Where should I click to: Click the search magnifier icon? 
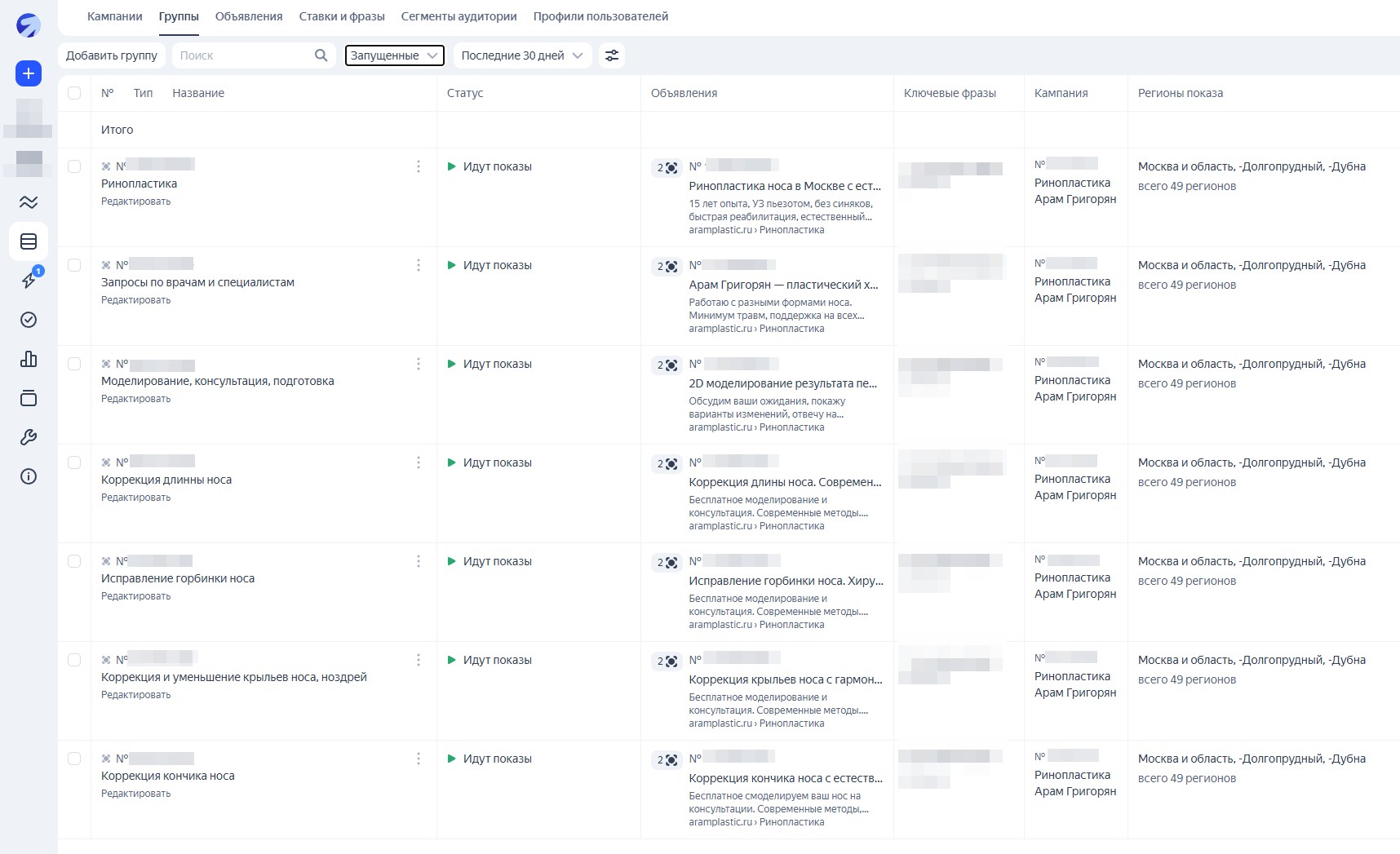tap(321, 55)
